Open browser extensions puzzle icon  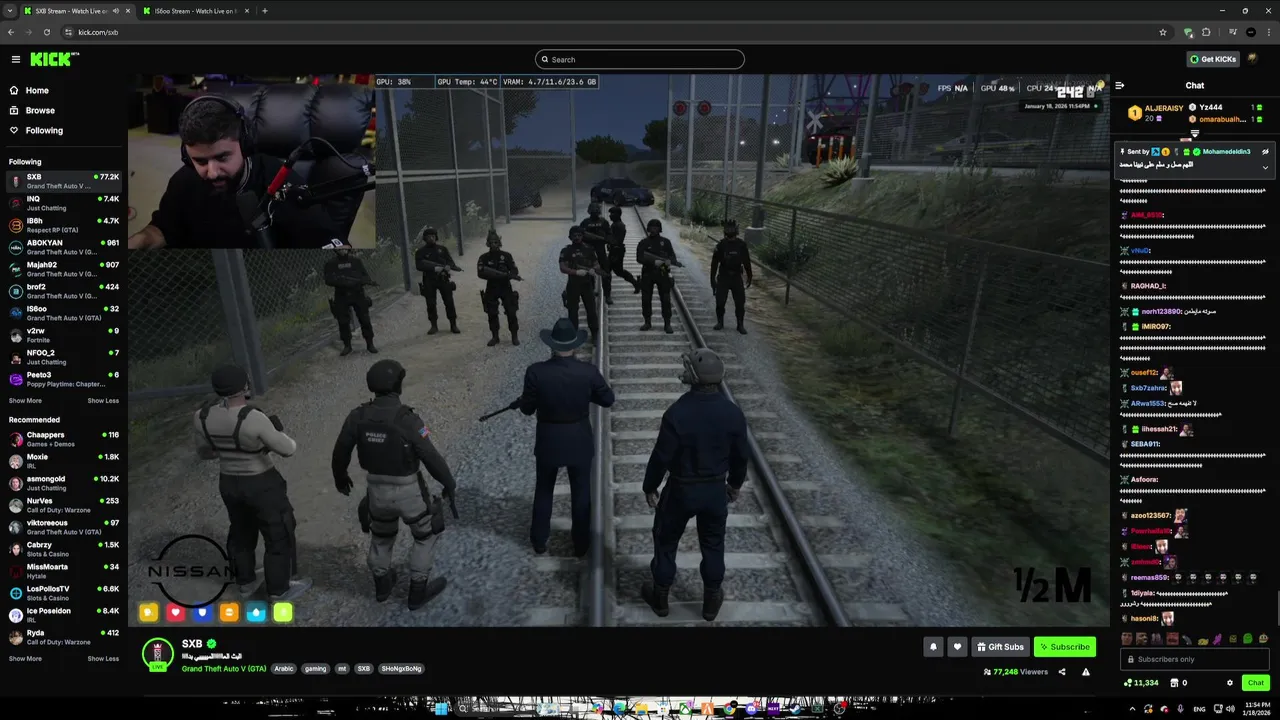pyautogui.click(x=1206, y=32)
